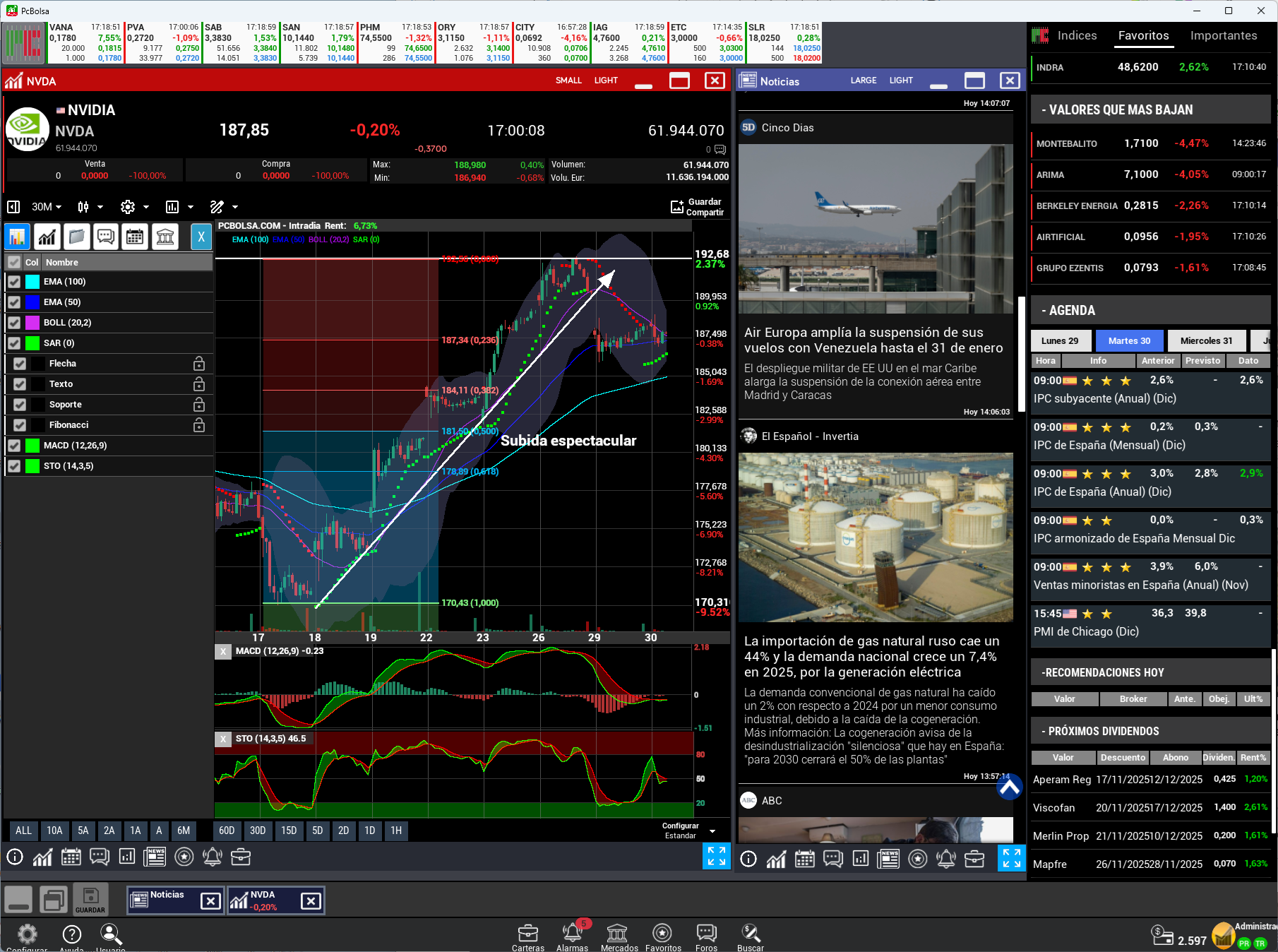Click the Guardar Compartir chart button
Viewport: 1278px width, 952px height.
697,207
